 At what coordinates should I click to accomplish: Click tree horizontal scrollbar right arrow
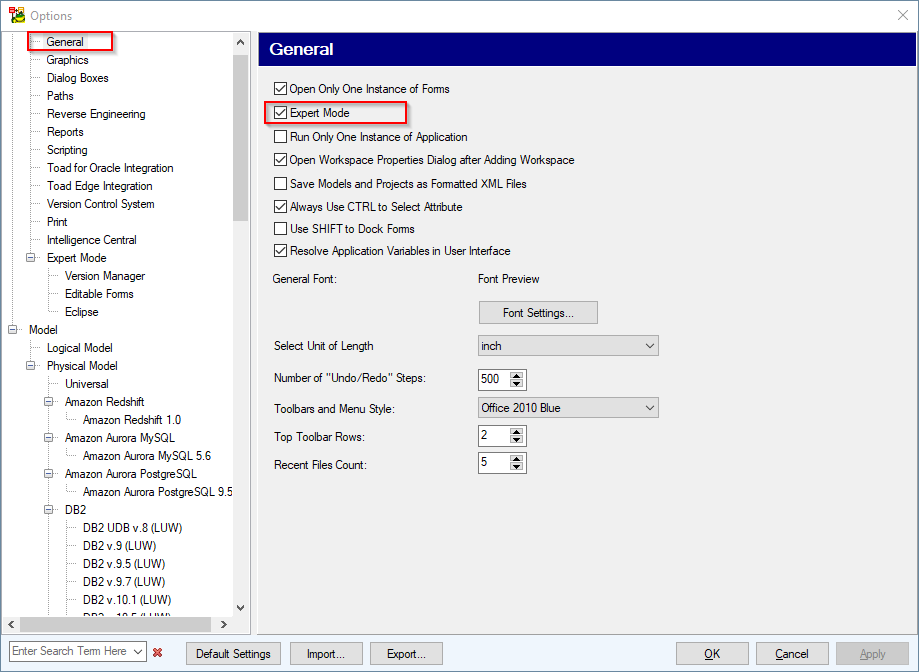(x=224, y=625)
